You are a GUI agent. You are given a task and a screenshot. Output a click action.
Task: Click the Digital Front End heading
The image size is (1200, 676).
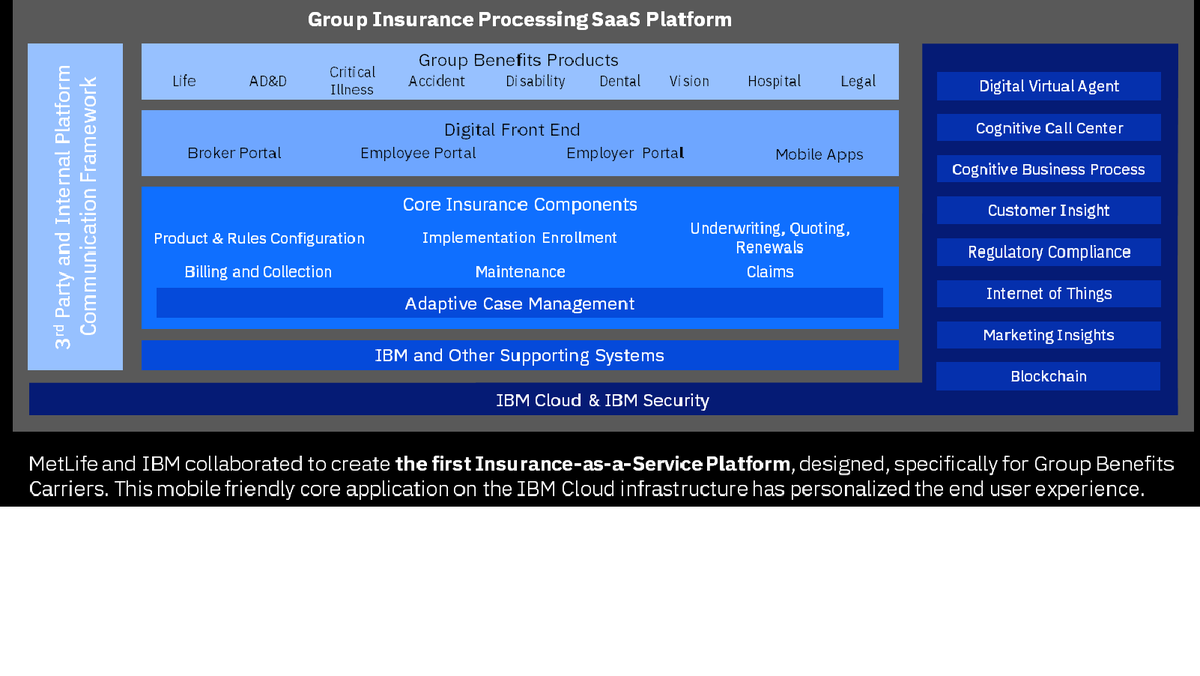click(512, 129)
